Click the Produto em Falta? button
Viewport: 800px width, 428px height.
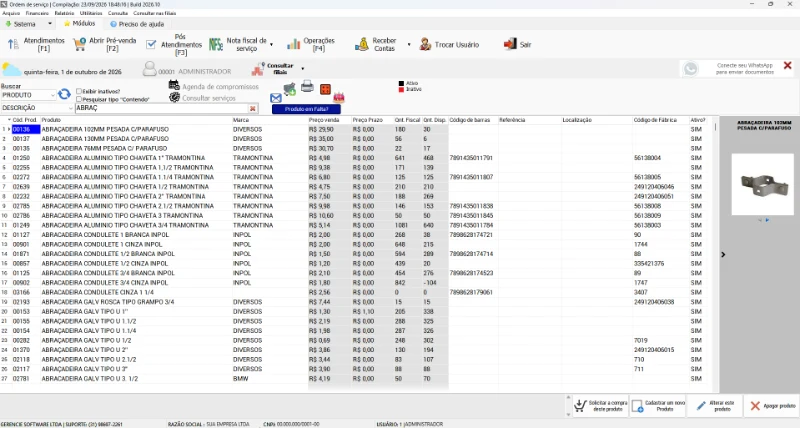[306, 109]
